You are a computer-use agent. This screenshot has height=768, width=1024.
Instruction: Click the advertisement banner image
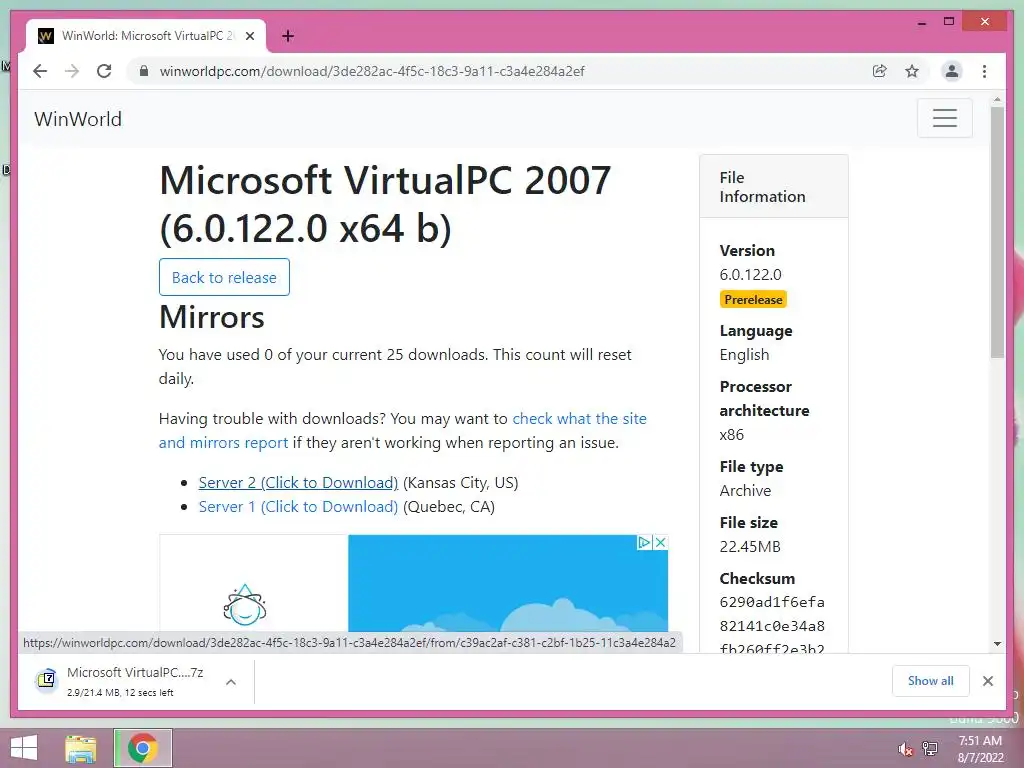tap(413, 583)
